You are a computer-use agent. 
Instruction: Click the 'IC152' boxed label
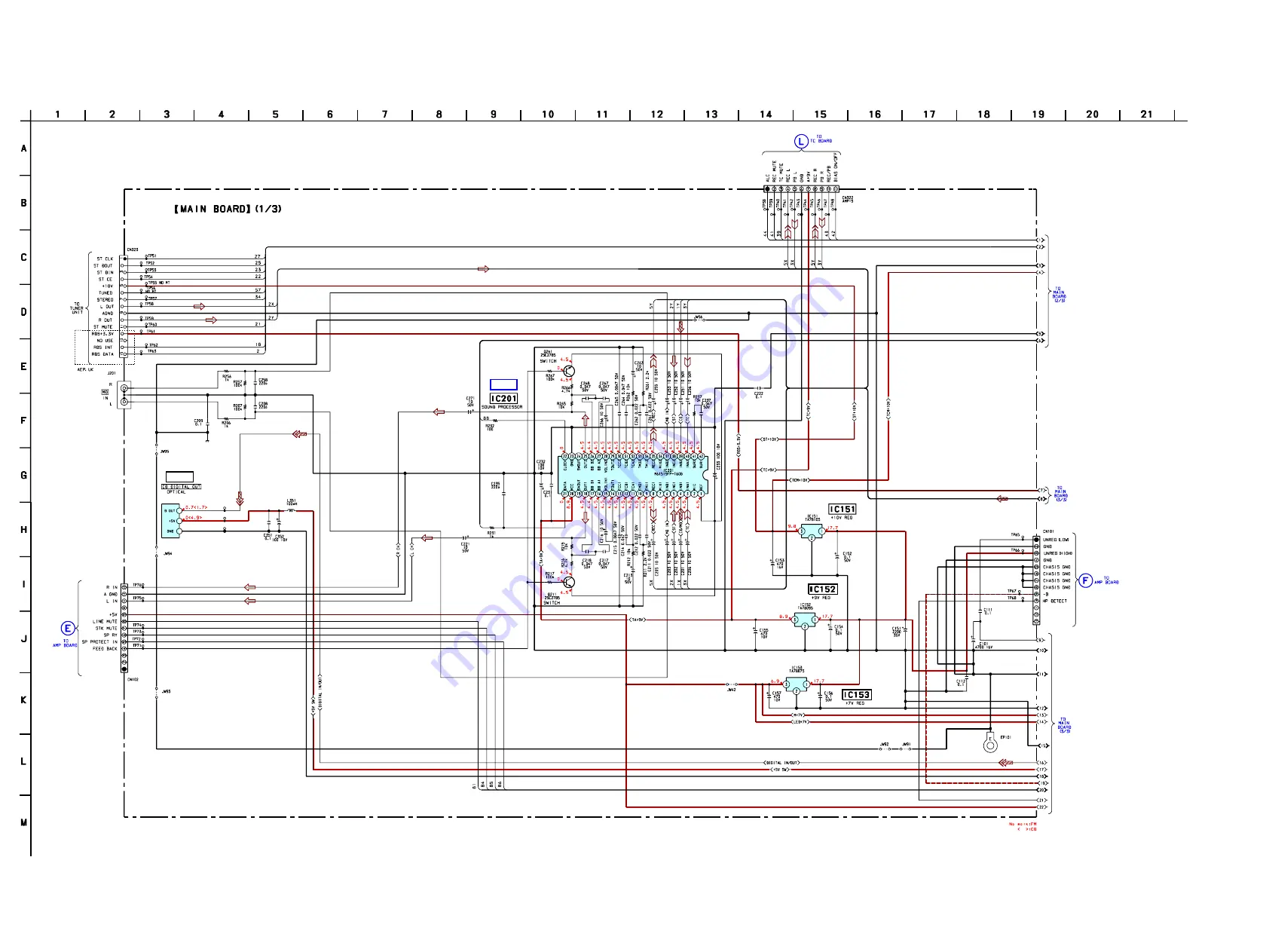click(x=822, y=589)
